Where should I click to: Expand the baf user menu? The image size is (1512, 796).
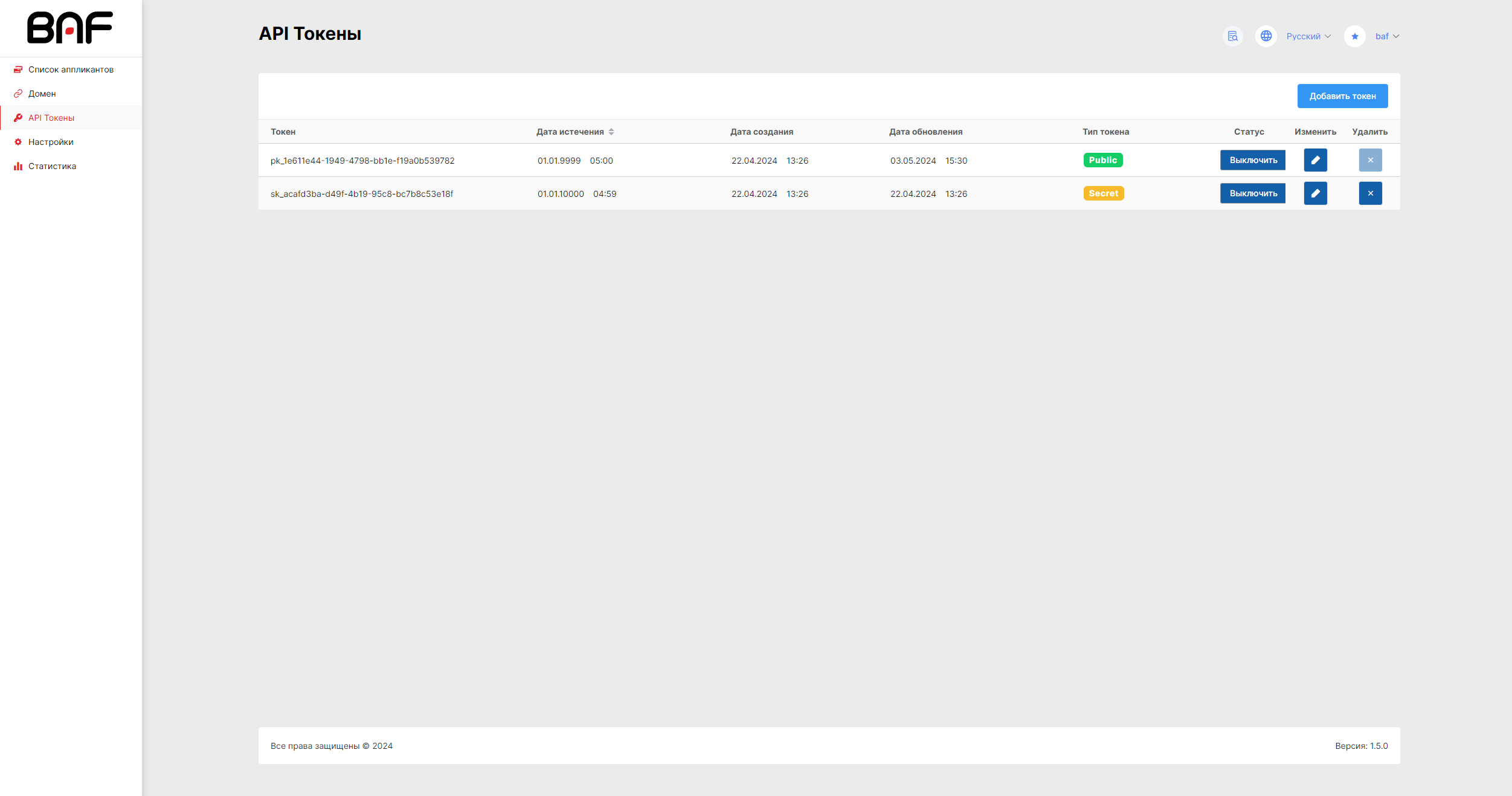click(x=1387, y=36)
